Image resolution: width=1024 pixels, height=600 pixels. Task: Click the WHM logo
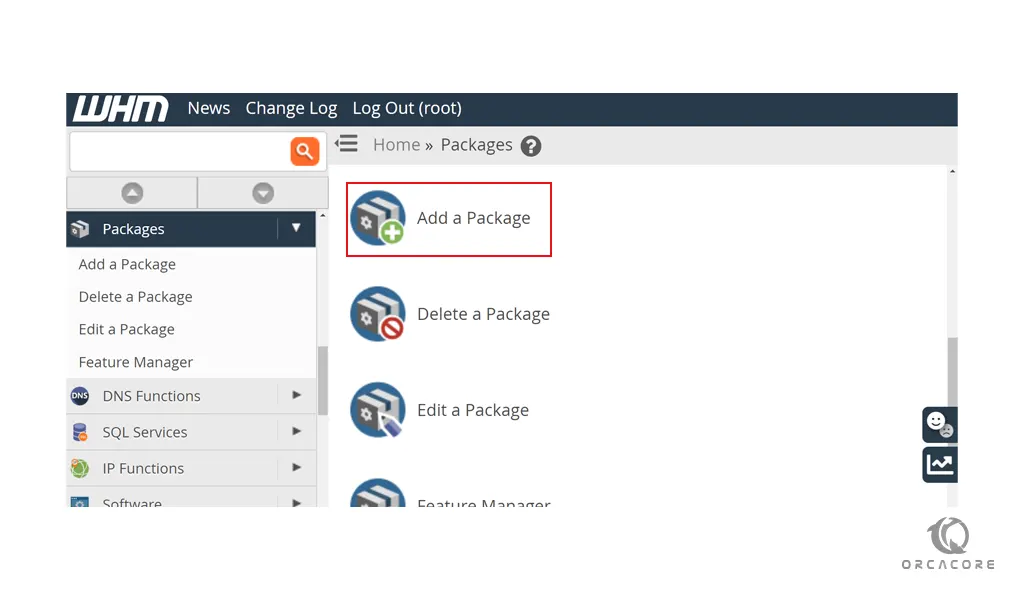[121, 108]
